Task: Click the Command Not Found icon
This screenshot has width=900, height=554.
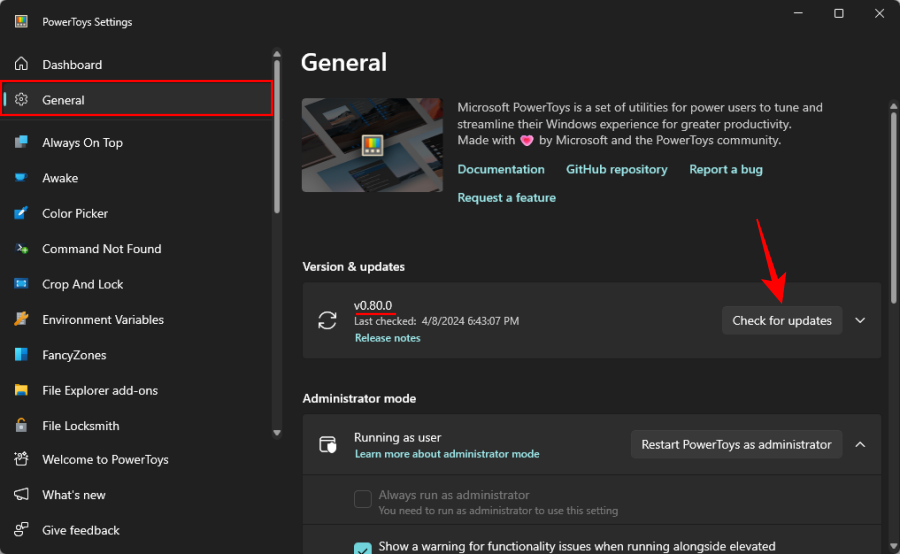Action: 21,249
